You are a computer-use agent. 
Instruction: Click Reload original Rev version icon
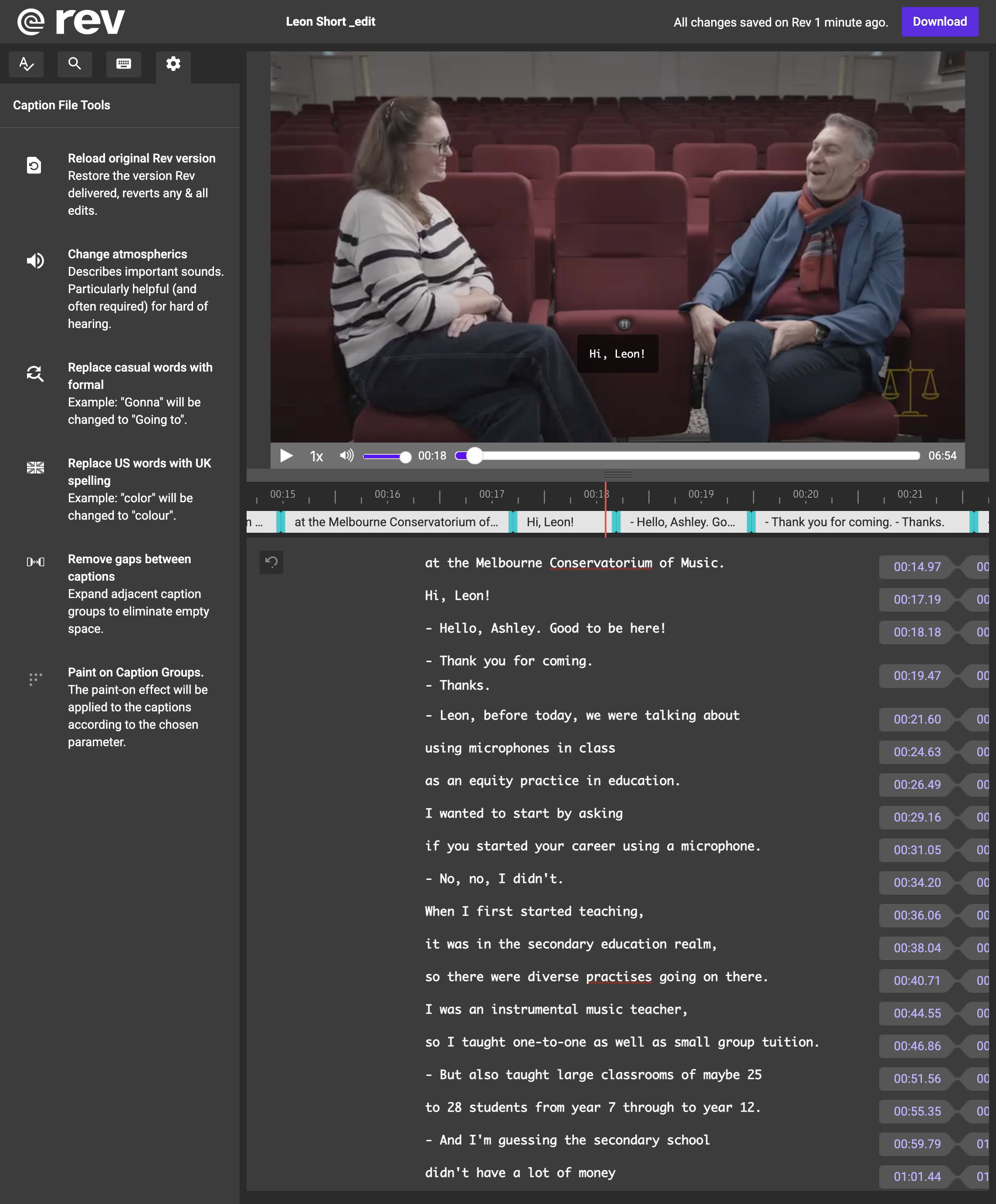(x=34, y=165)
